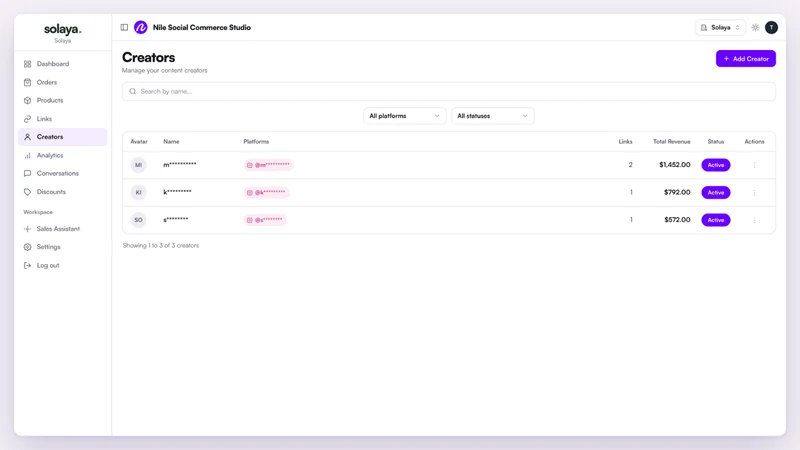Click Active status badge for MI creator
The width and height of the screenshot is (800, 450).
click(715, 165)
